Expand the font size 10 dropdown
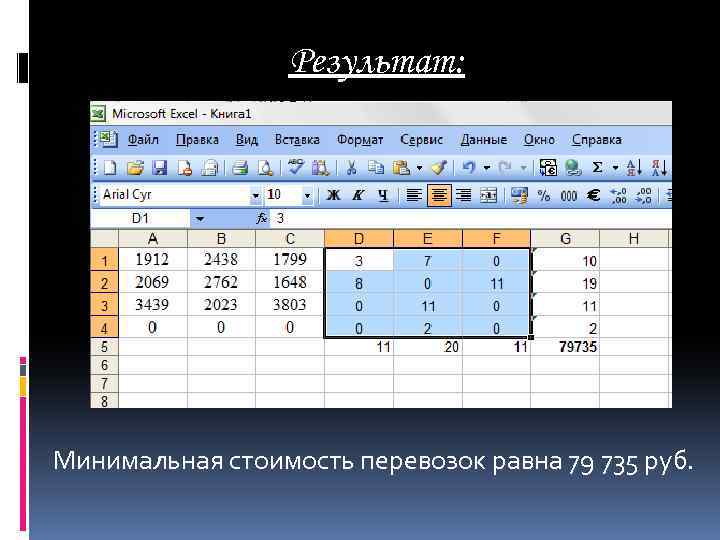Image resolution: width=720 pixels, height=540 pixels. click(307, 196)
